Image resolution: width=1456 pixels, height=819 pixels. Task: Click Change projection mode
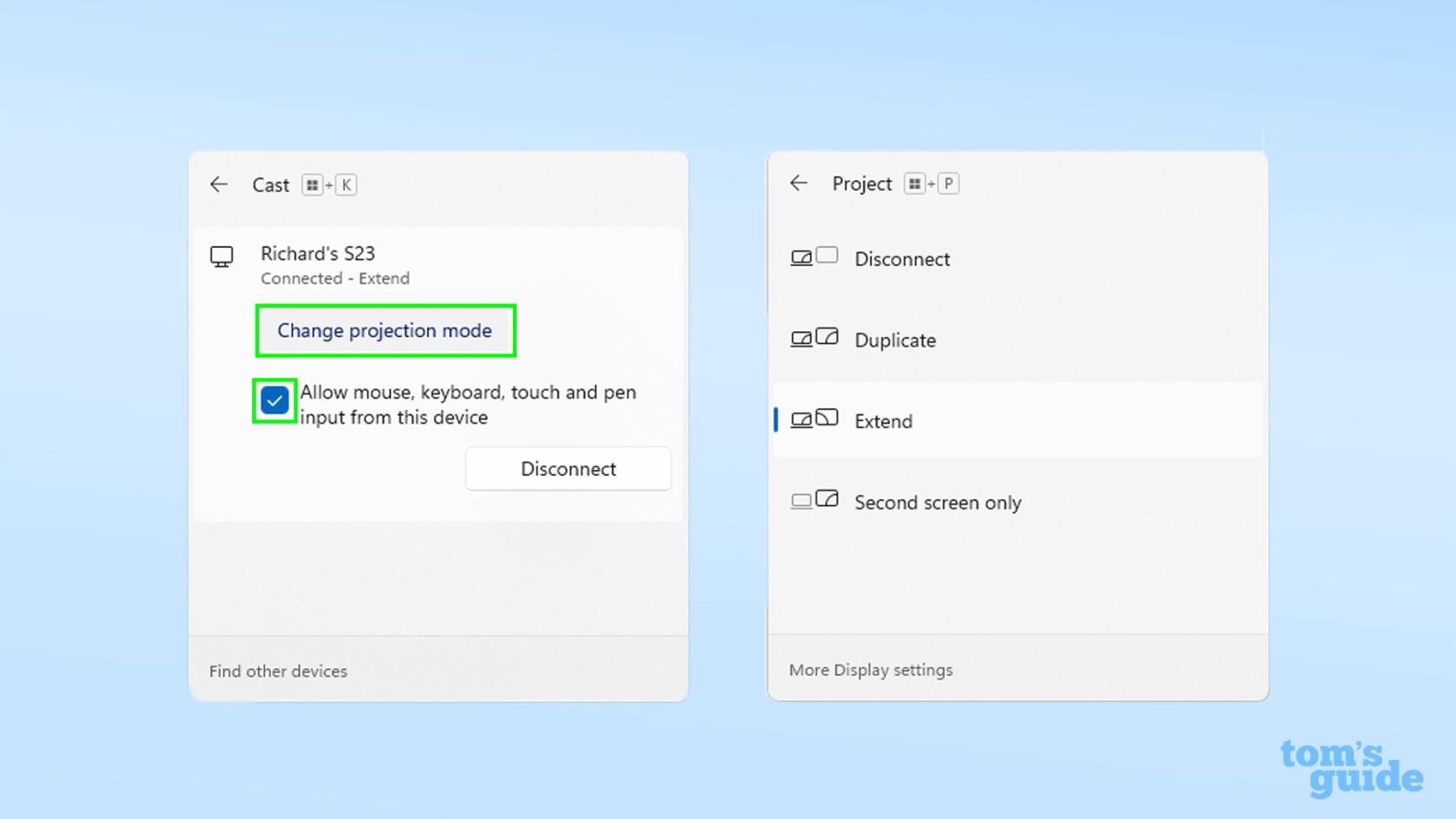385,330
